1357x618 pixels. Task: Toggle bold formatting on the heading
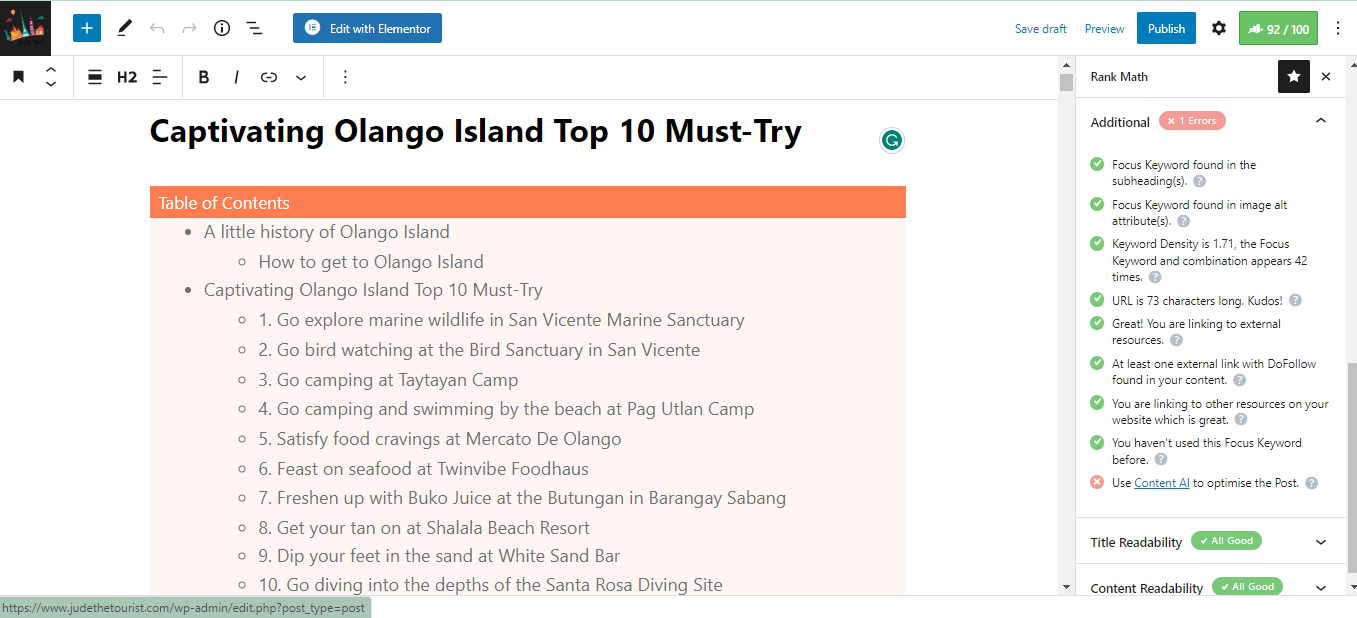click(x=204, y=77)
